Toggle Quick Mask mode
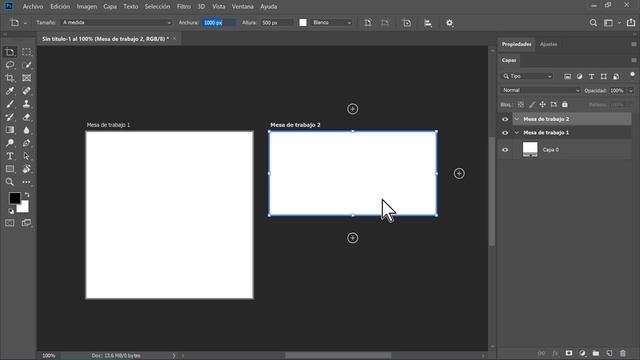 [x=10, y=223]
